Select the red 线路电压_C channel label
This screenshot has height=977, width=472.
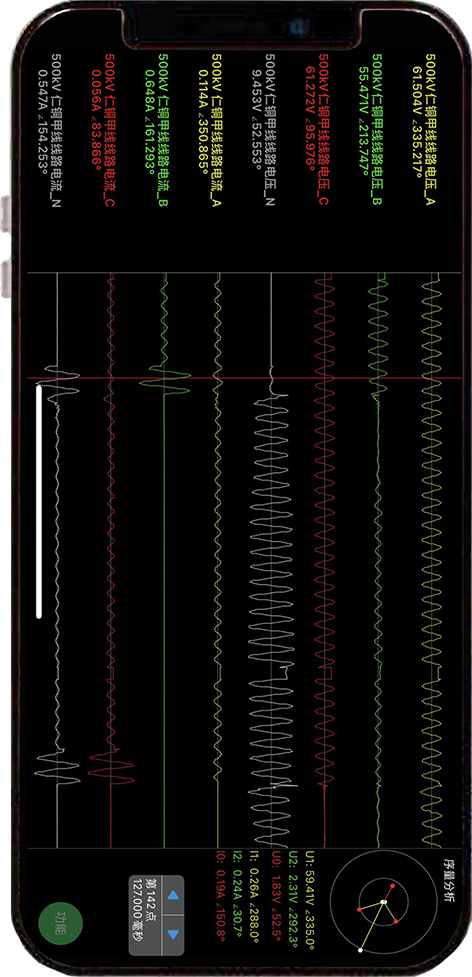point(324,130)
